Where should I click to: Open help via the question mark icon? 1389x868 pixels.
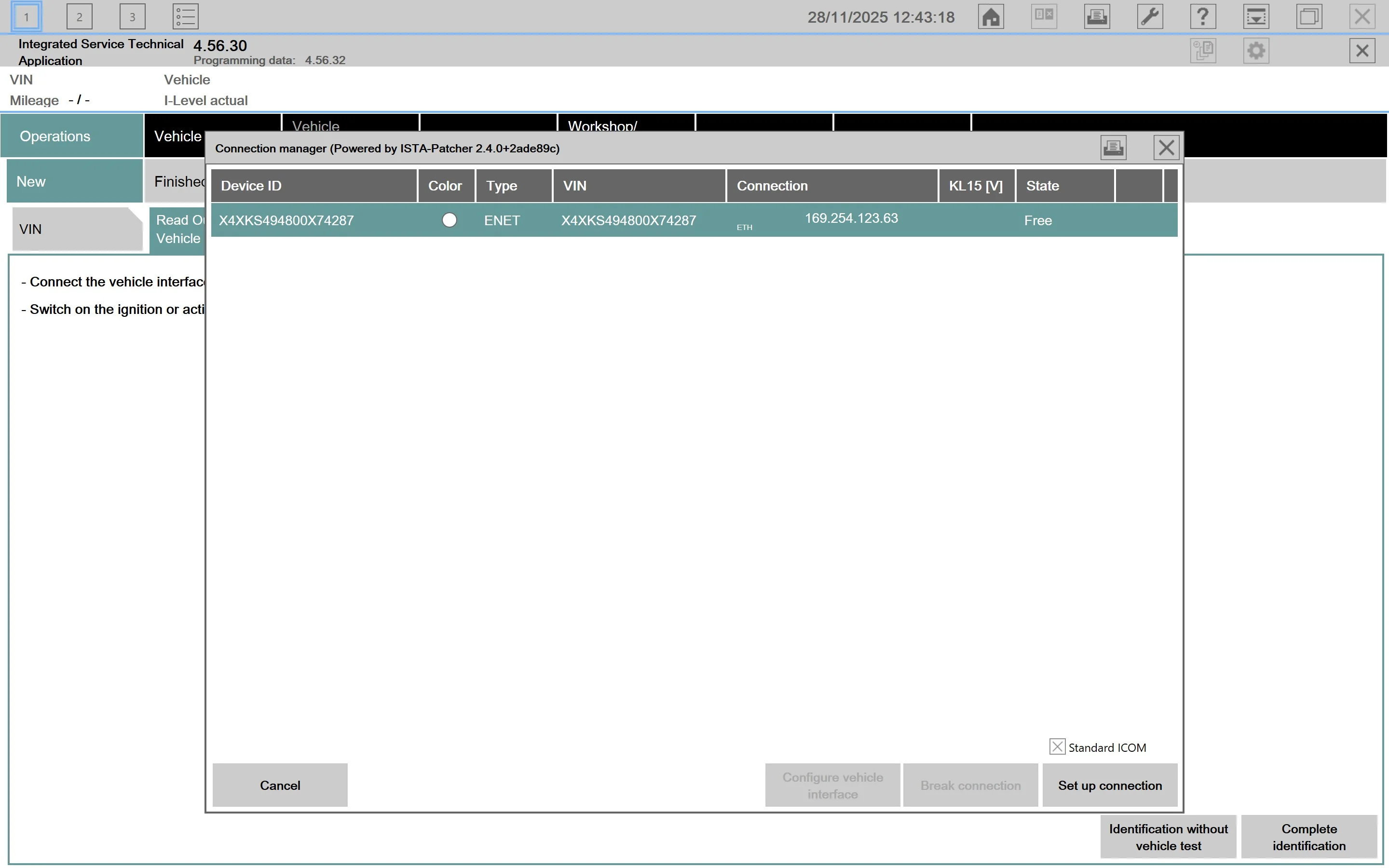coord(1203,16)
